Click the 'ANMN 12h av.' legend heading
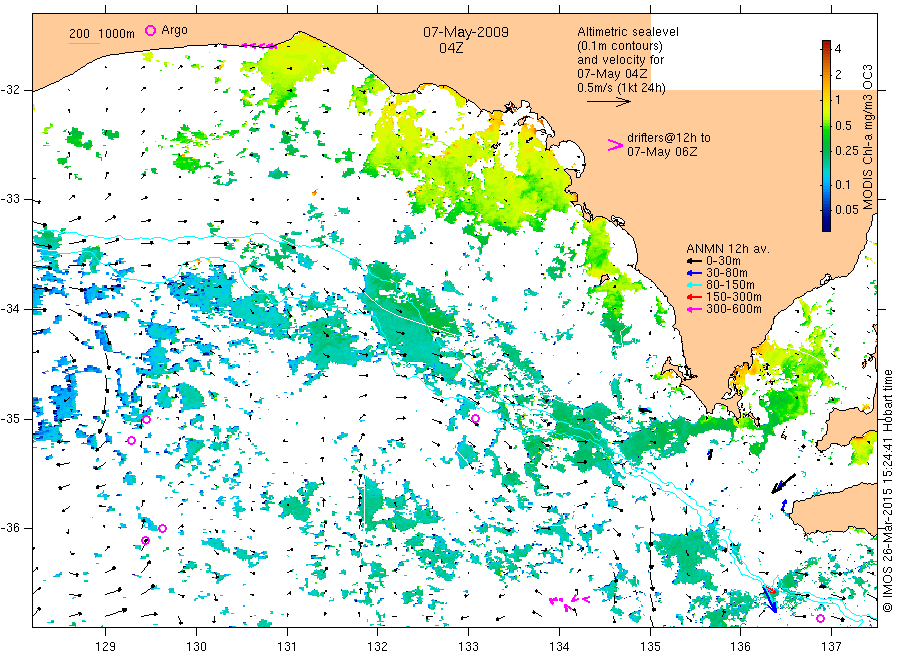 tap(728, 249)
